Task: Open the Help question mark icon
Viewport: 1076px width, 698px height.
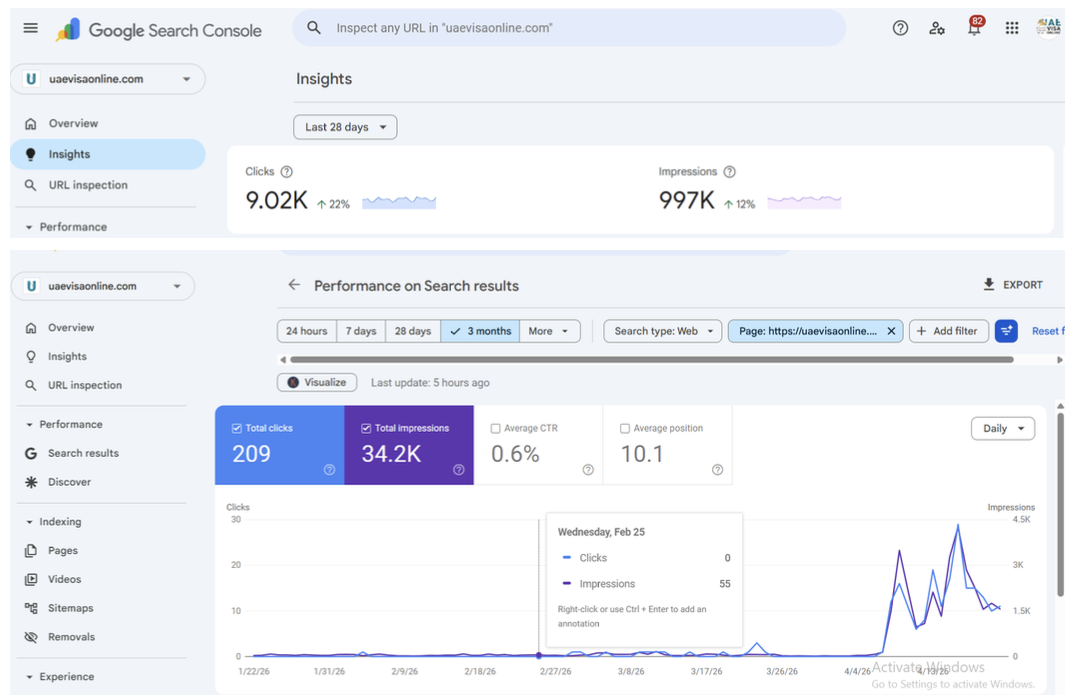Action: [x=900, y=28]
